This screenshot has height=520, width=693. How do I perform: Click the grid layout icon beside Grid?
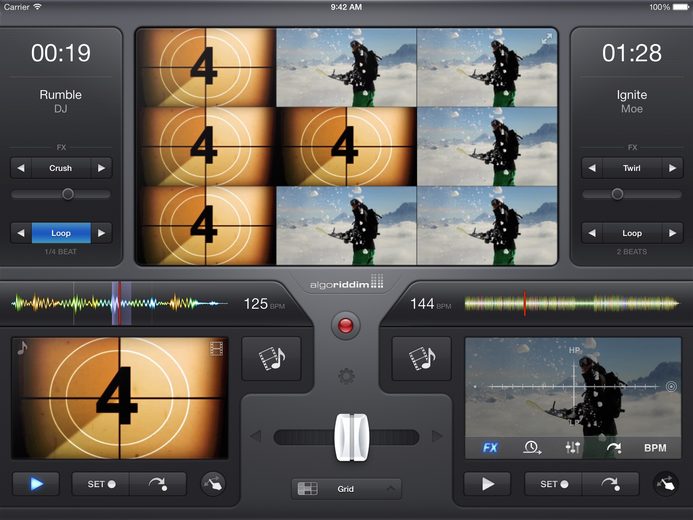tap(308, 489)
